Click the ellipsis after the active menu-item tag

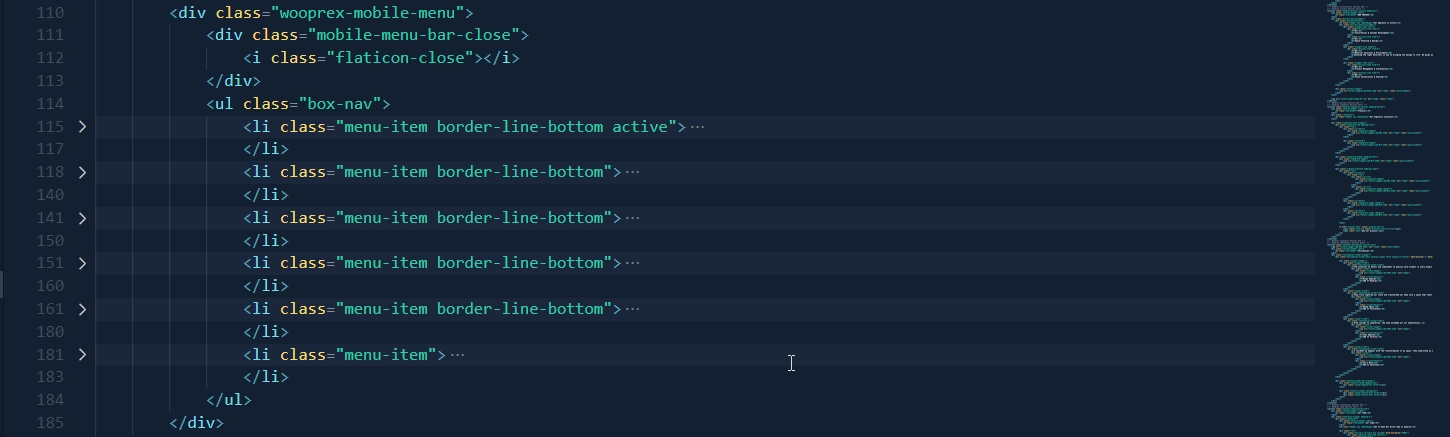tap(698, 127)
